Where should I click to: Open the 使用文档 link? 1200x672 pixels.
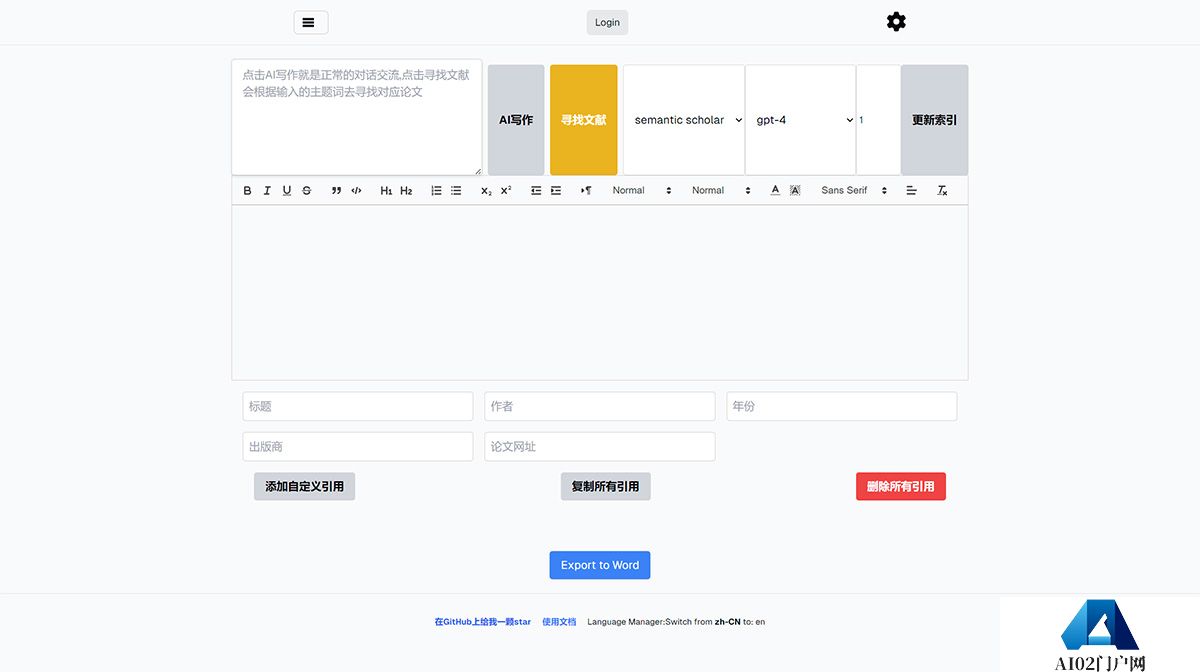(x=559, y=622)
